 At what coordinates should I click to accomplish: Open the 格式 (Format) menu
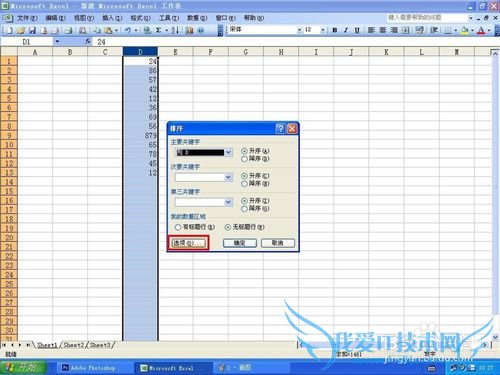[140, 18]
